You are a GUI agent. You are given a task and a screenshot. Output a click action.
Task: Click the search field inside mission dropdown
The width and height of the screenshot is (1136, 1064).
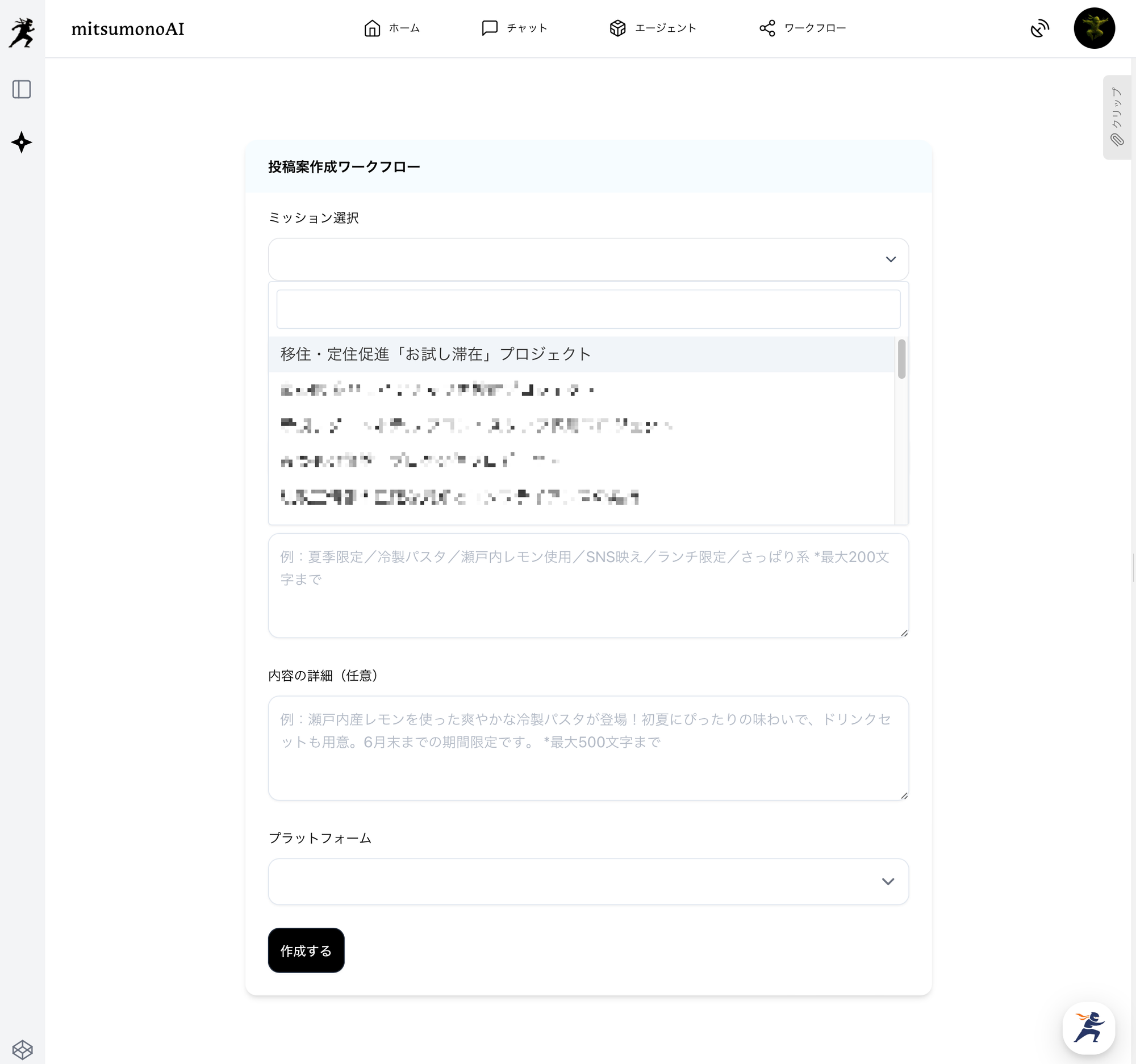588,309
